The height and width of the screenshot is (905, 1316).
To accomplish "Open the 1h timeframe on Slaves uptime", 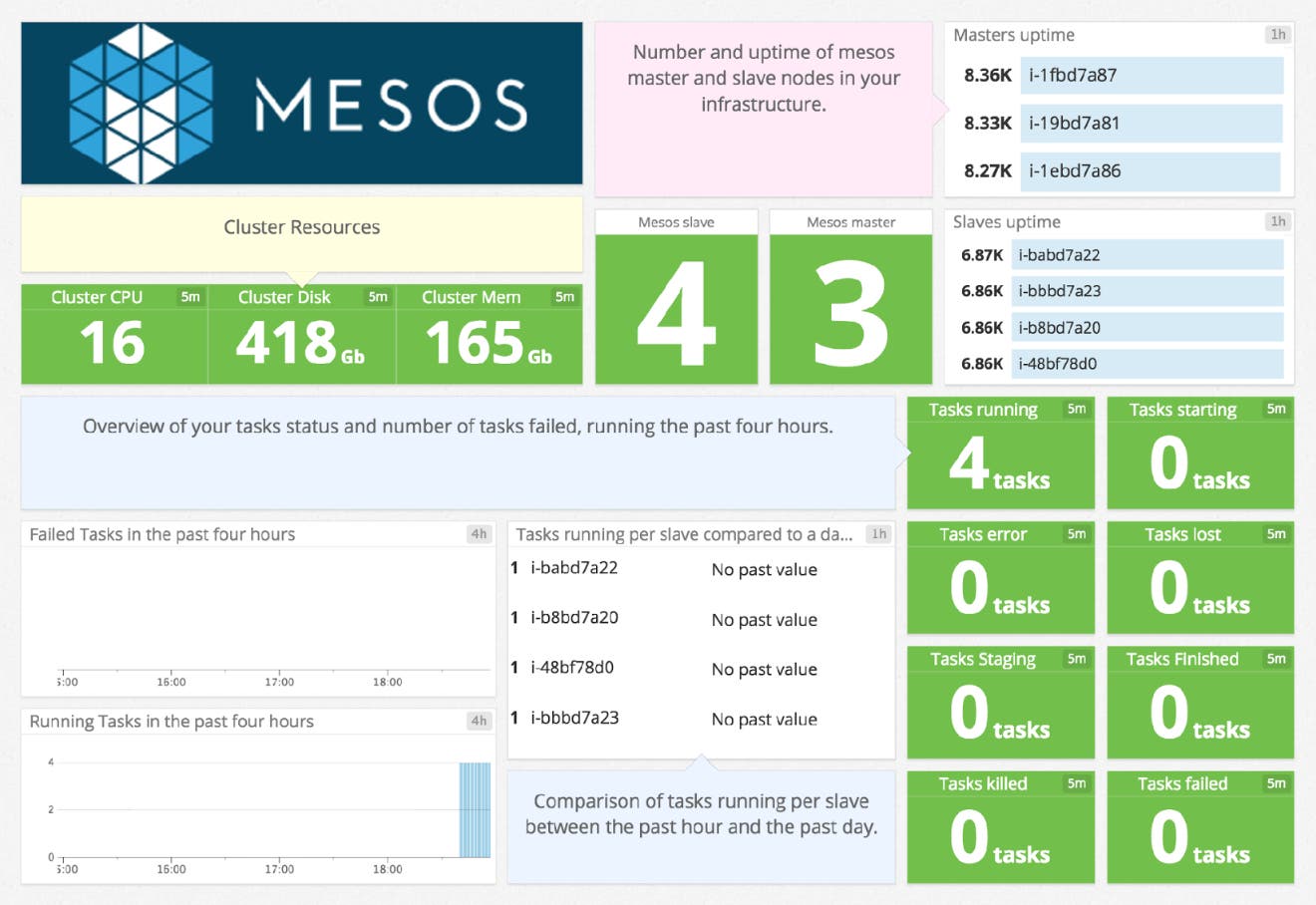I will (1277, 221).
